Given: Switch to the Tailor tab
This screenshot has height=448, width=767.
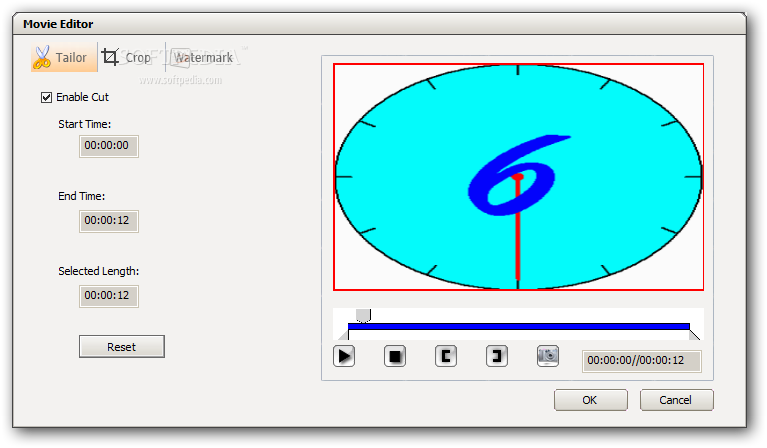Looking at the screenshot, I should 64,58.
